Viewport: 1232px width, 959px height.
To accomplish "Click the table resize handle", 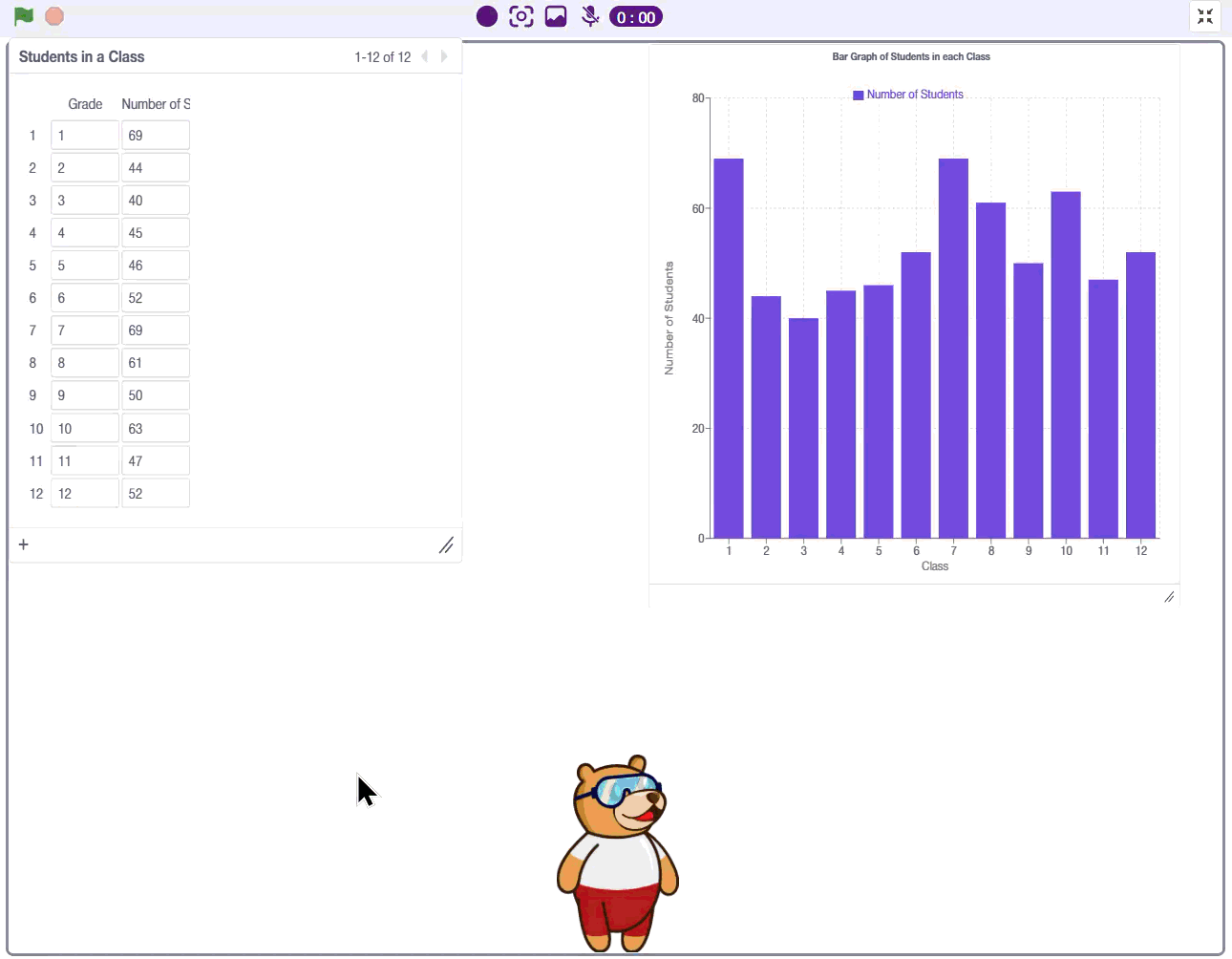I will pos(446,545).
